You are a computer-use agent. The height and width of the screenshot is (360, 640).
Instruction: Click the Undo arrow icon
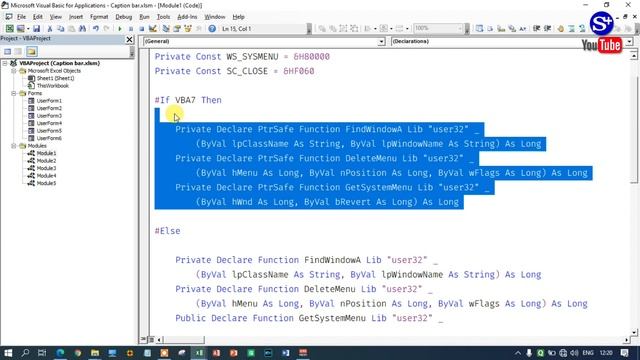(96, 29)
